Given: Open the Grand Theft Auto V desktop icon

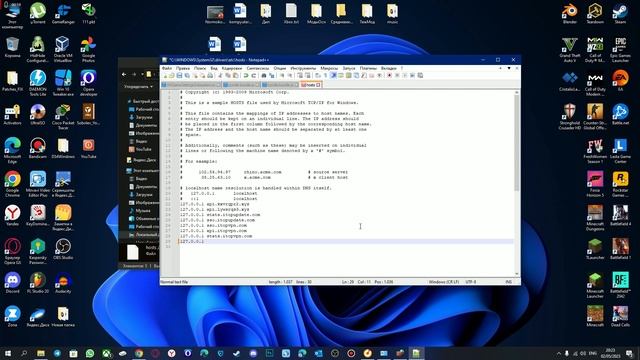Looking at the screenshot, I should click(569, 49).
